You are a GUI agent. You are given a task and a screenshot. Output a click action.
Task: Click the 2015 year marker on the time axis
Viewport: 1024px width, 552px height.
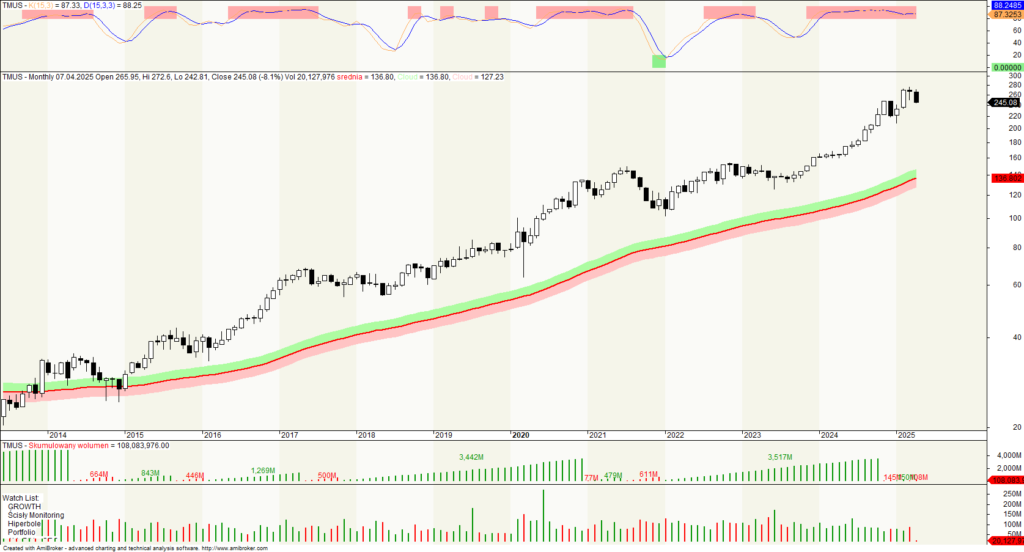pos(134,435)
